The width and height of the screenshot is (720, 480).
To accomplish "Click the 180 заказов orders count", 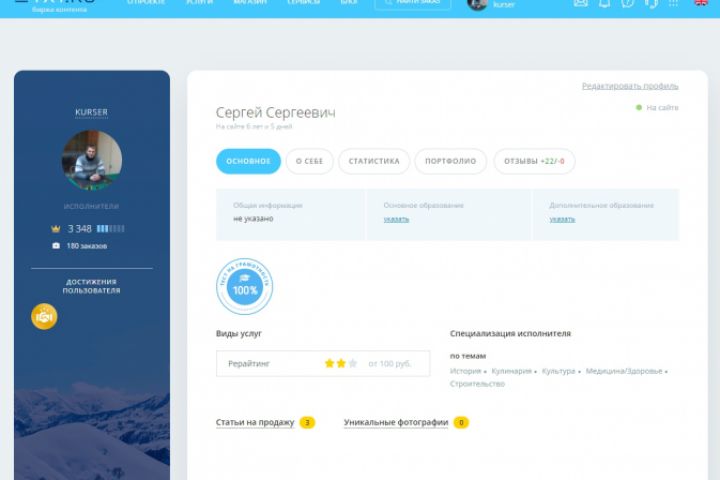I will point(87,246).
